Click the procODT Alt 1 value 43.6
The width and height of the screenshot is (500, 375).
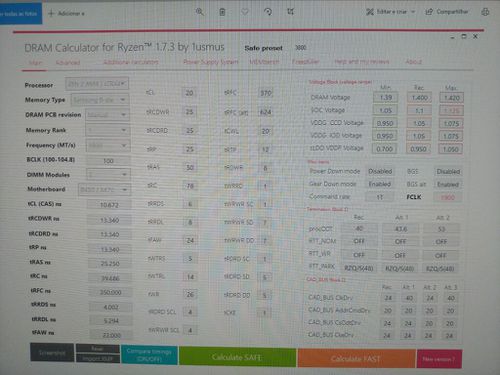401,229
